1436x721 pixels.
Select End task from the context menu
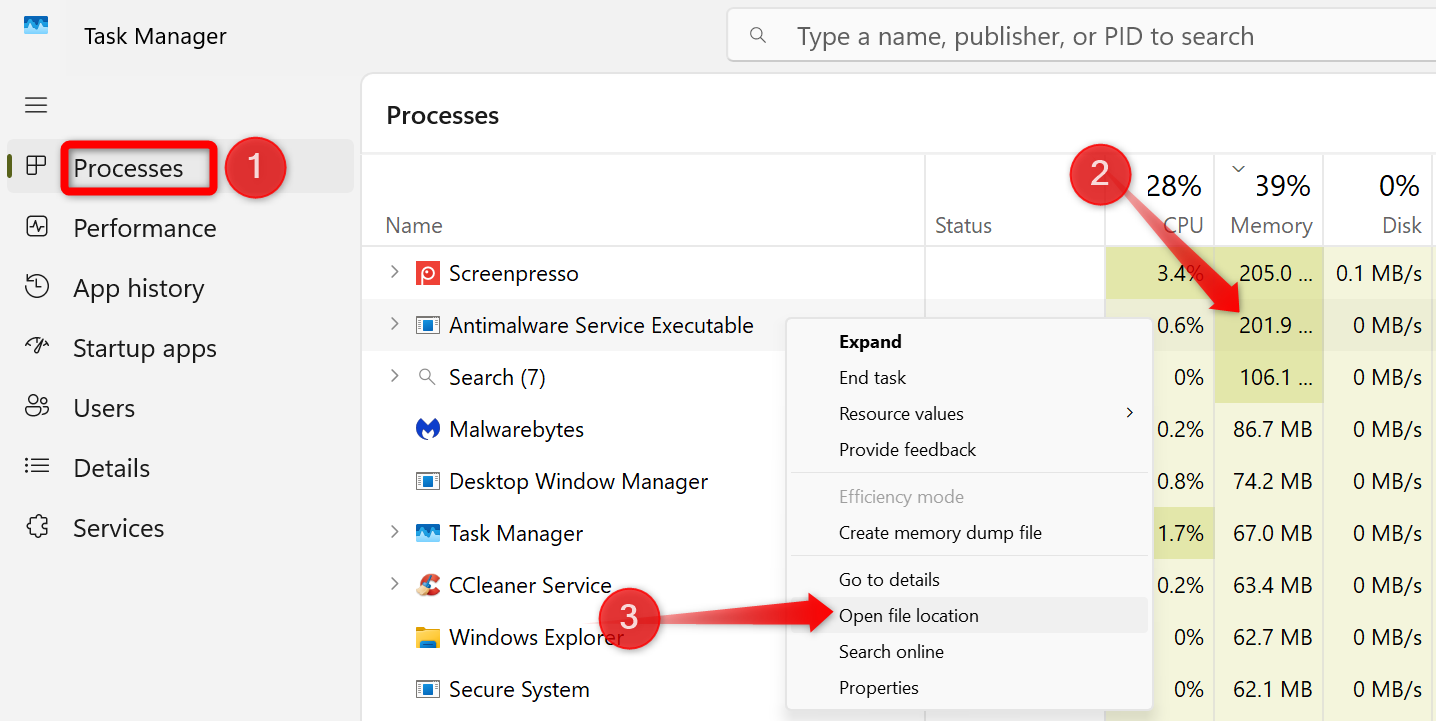click(x=872, y=377)
